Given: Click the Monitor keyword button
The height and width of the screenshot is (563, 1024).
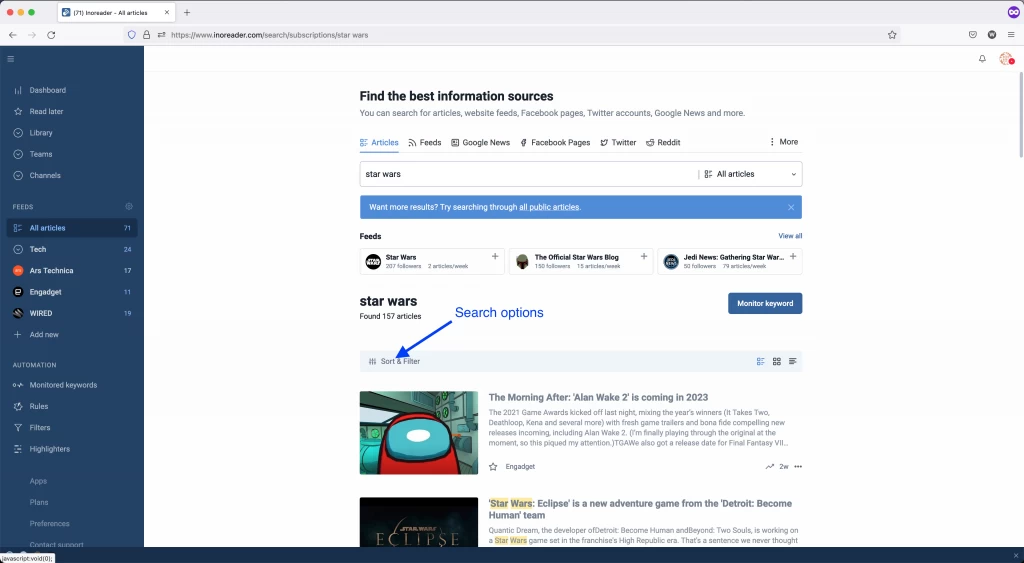Looking at the screenshot, I should tap(765, 303).
